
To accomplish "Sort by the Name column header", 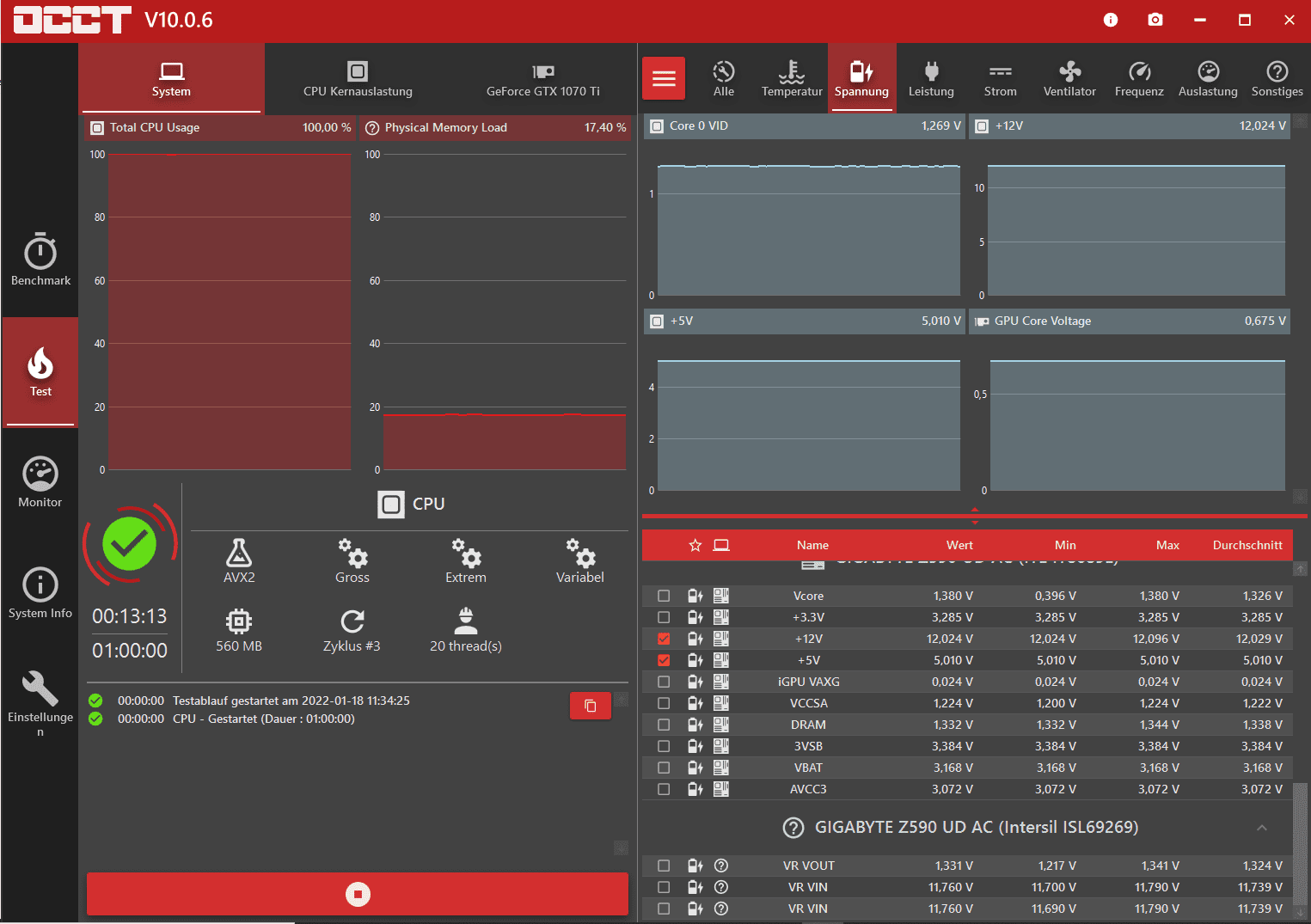I will coord(812,545).
